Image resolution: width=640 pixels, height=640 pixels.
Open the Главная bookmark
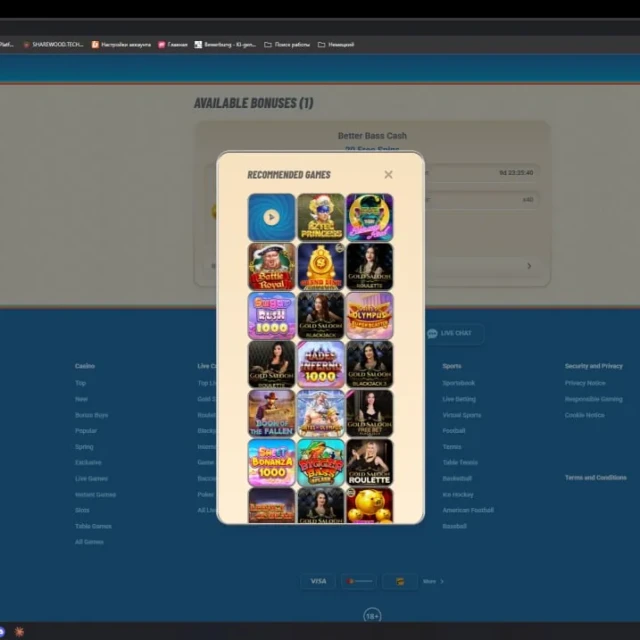[x=173, y=44]
